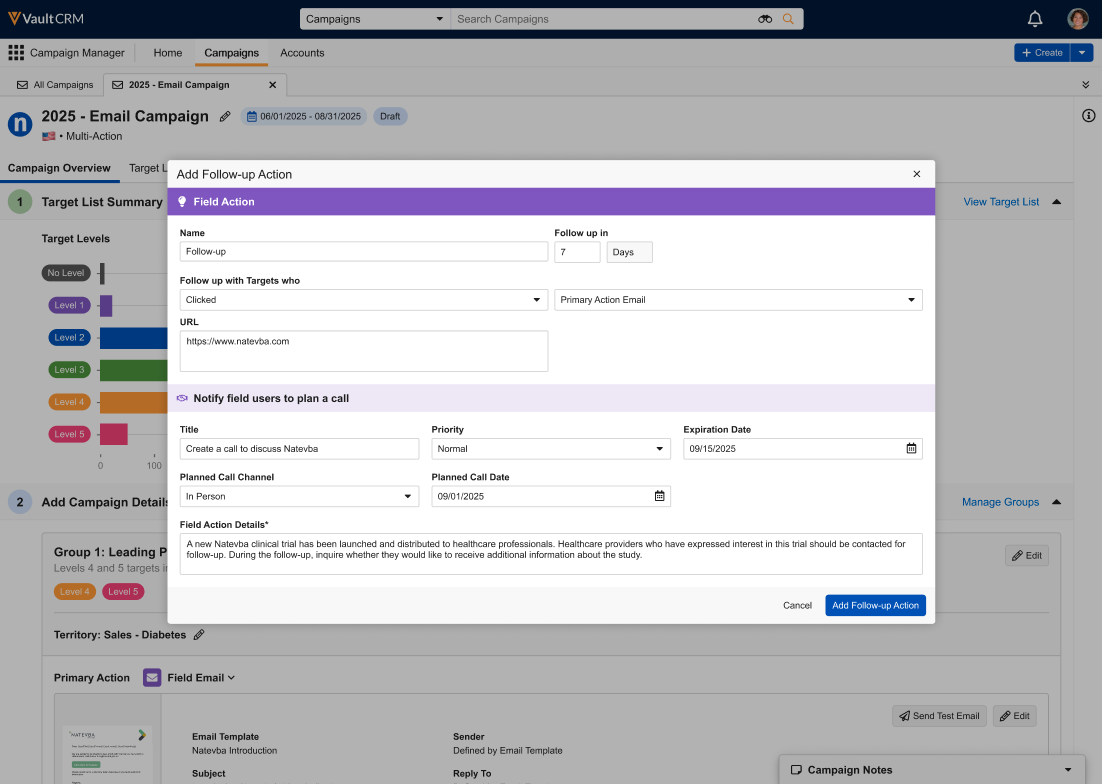
Task: Open the user profile avatar
Action: pyautogui.click(x=1078, y=19)
